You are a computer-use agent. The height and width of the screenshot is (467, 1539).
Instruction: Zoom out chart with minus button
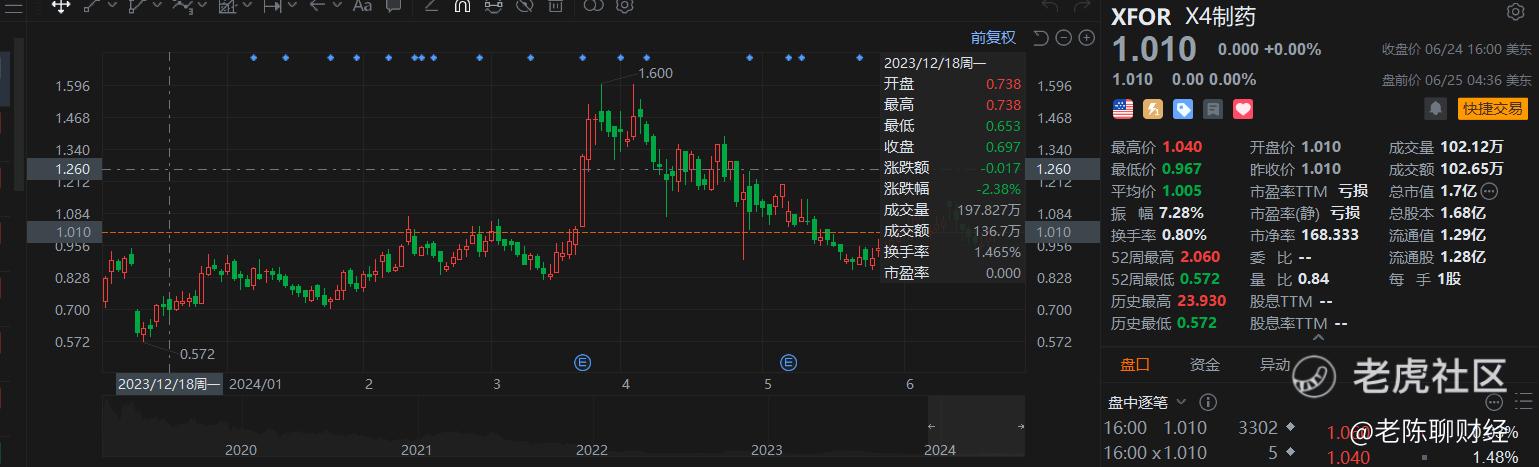(x=1063, y=38)
